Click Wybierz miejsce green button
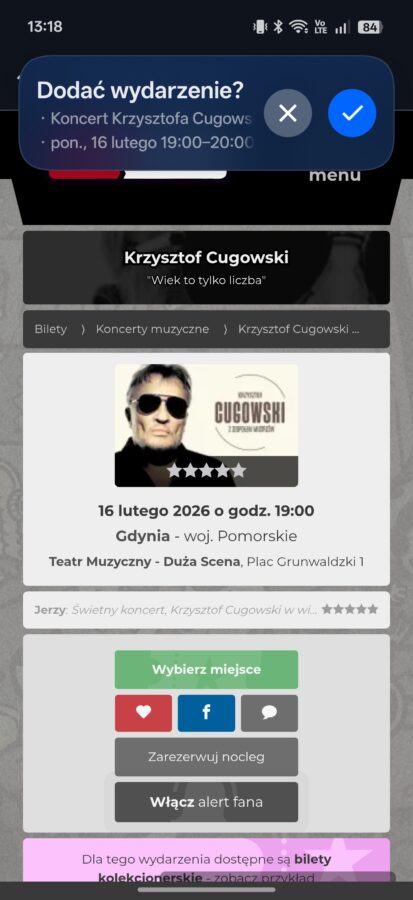Screen dimensions: 413x900 click(x=206, y=669)
